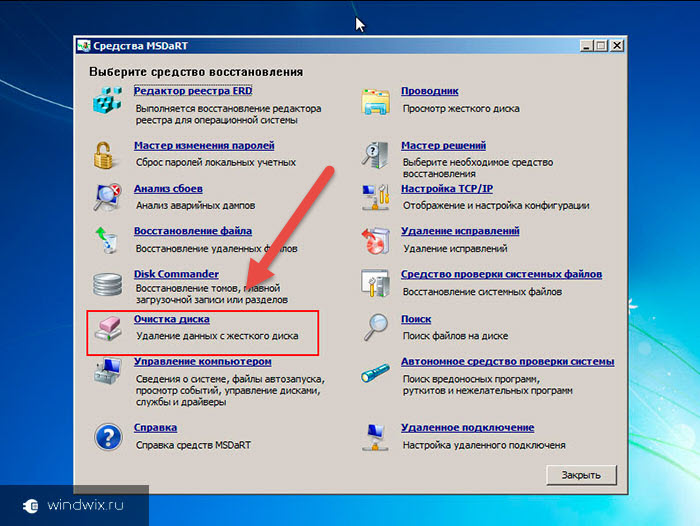The width and height of the screenshot is (700, 526).
Task: Click the crash analyzer magnifier icon
Action: pos(107,196)
